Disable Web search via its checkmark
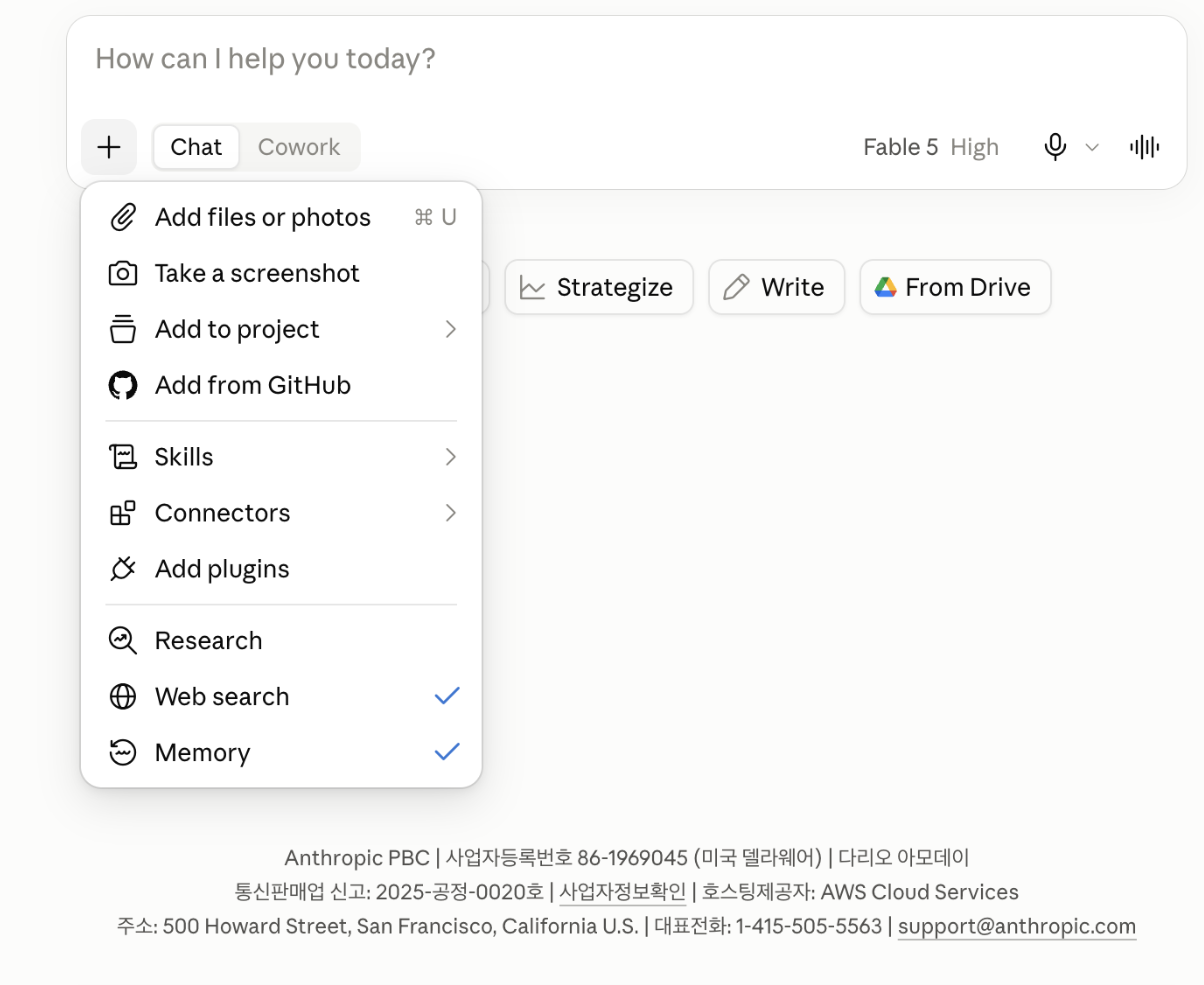 [447, 696]
